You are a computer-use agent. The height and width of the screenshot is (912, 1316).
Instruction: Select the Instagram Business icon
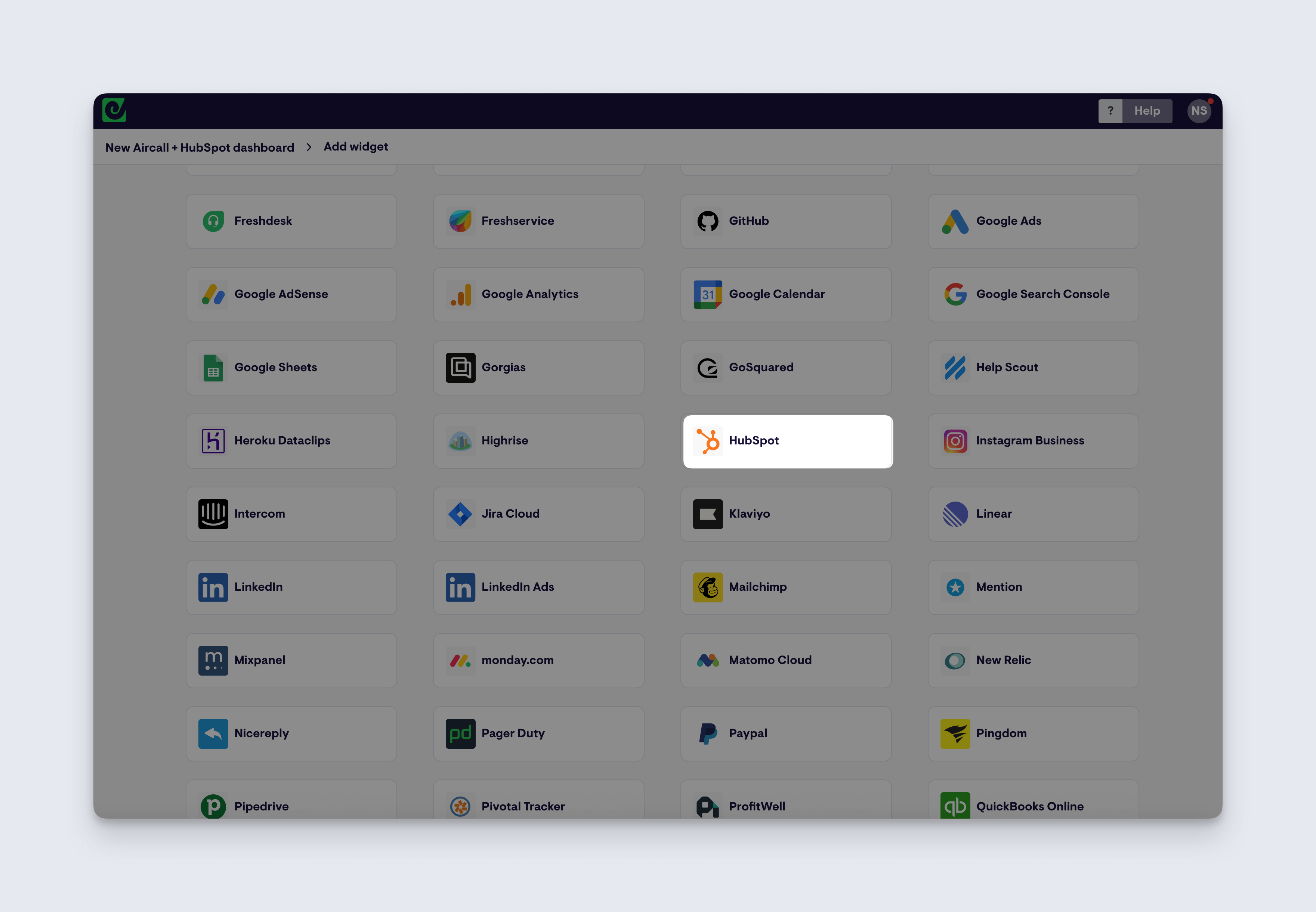pyautogui.click(x=955, y=441)
